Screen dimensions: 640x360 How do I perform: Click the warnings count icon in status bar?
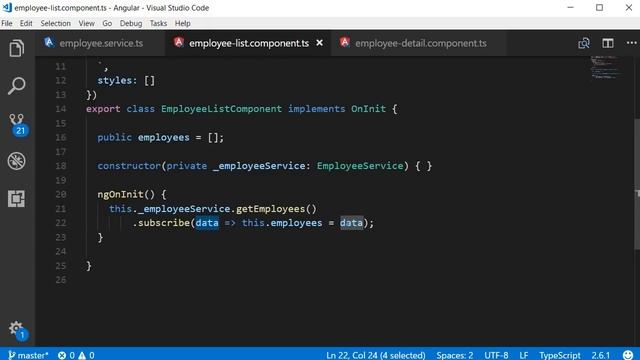[82, 355]
